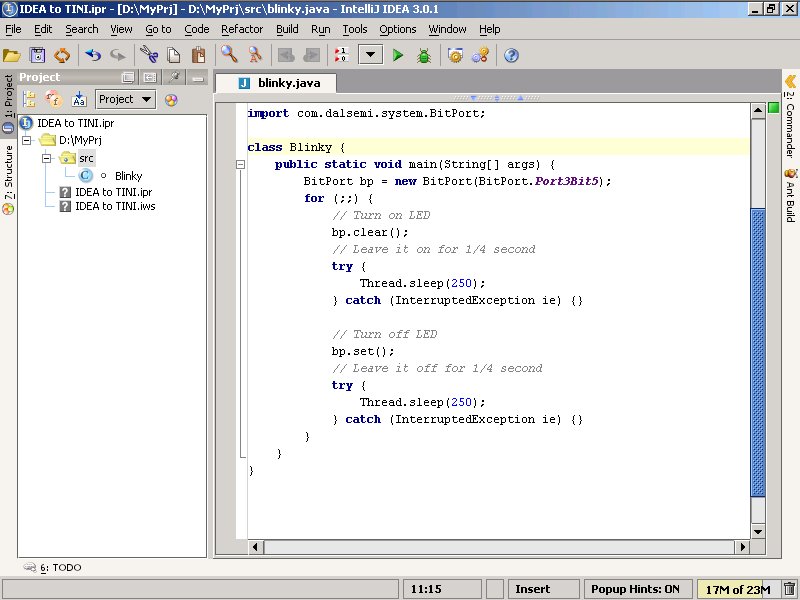Click the green file status indicator square

(x=774, y=108)
